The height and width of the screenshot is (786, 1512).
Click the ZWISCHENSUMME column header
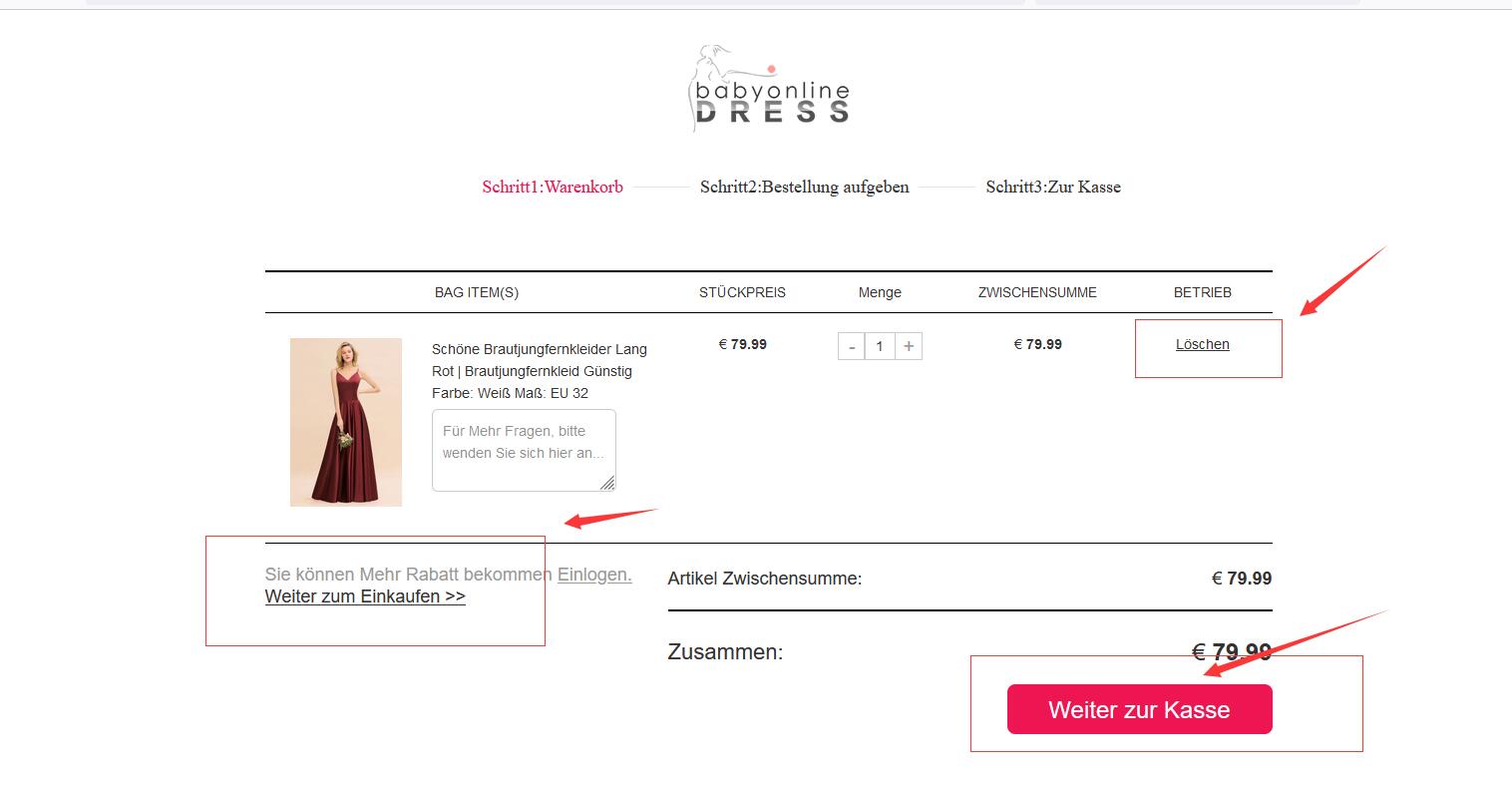click(1037, 292)
